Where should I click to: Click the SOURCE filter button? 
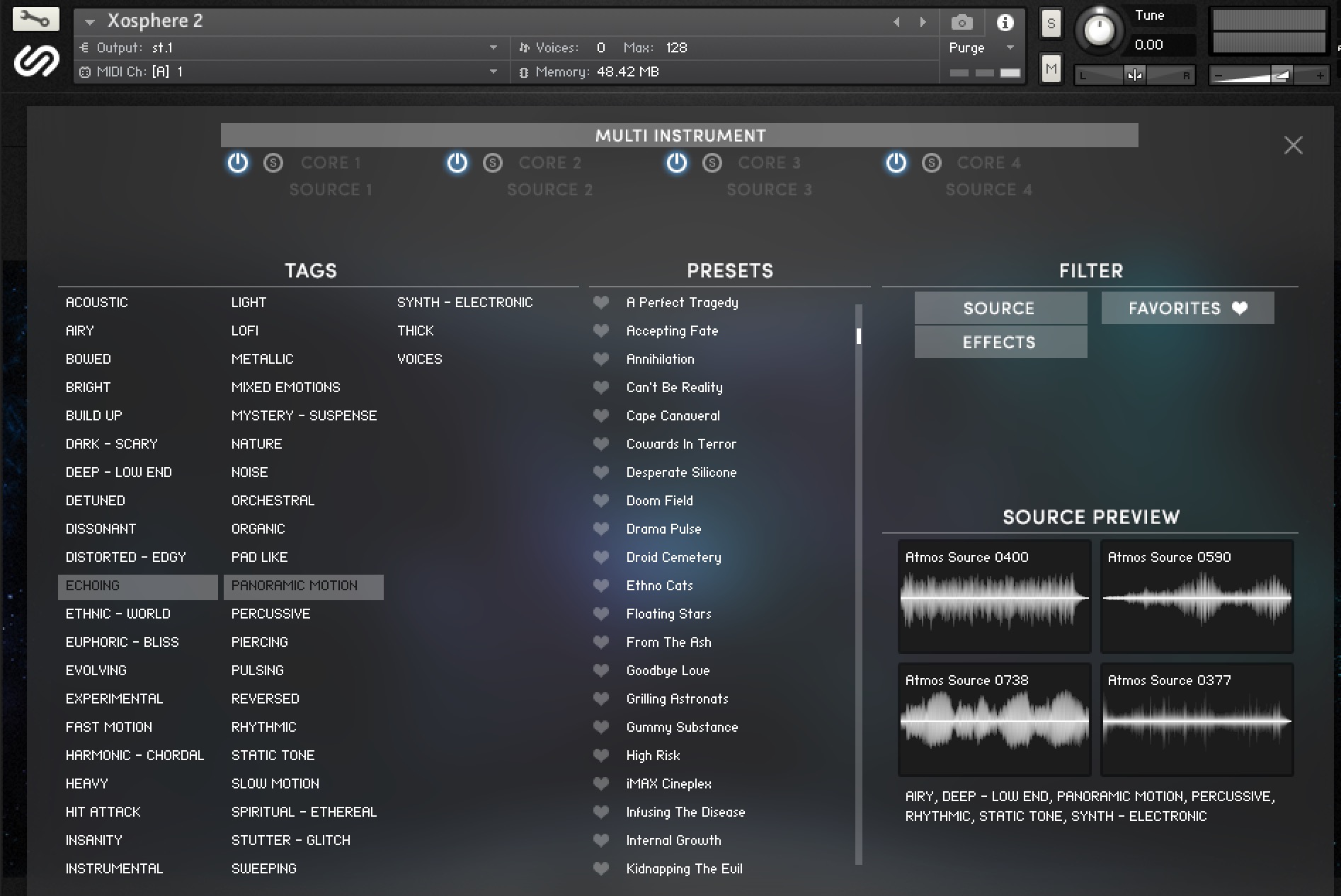pyautogui.click(x=1000, y=308)
